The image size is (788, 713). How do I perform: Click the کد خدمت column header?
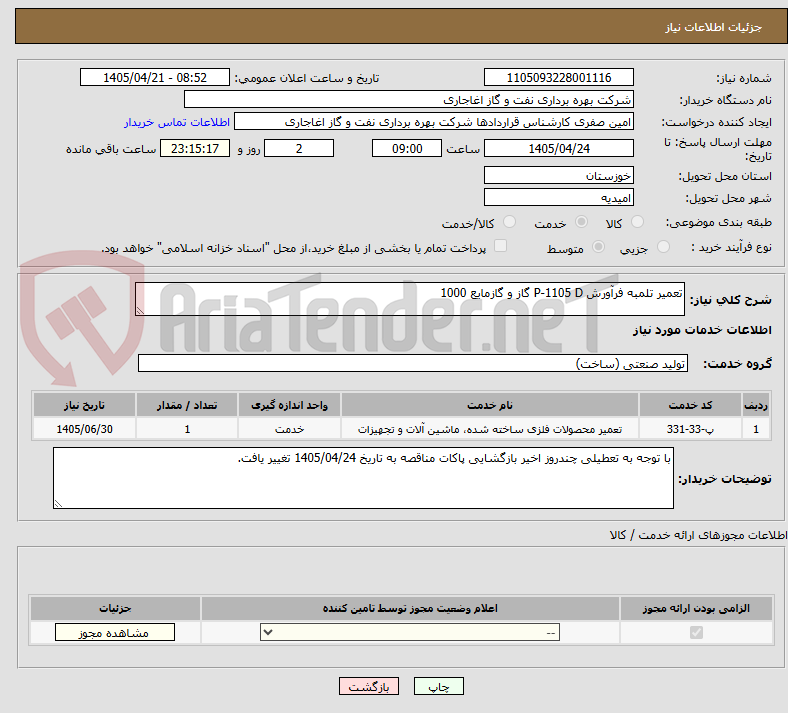click(x=691, y=405)
